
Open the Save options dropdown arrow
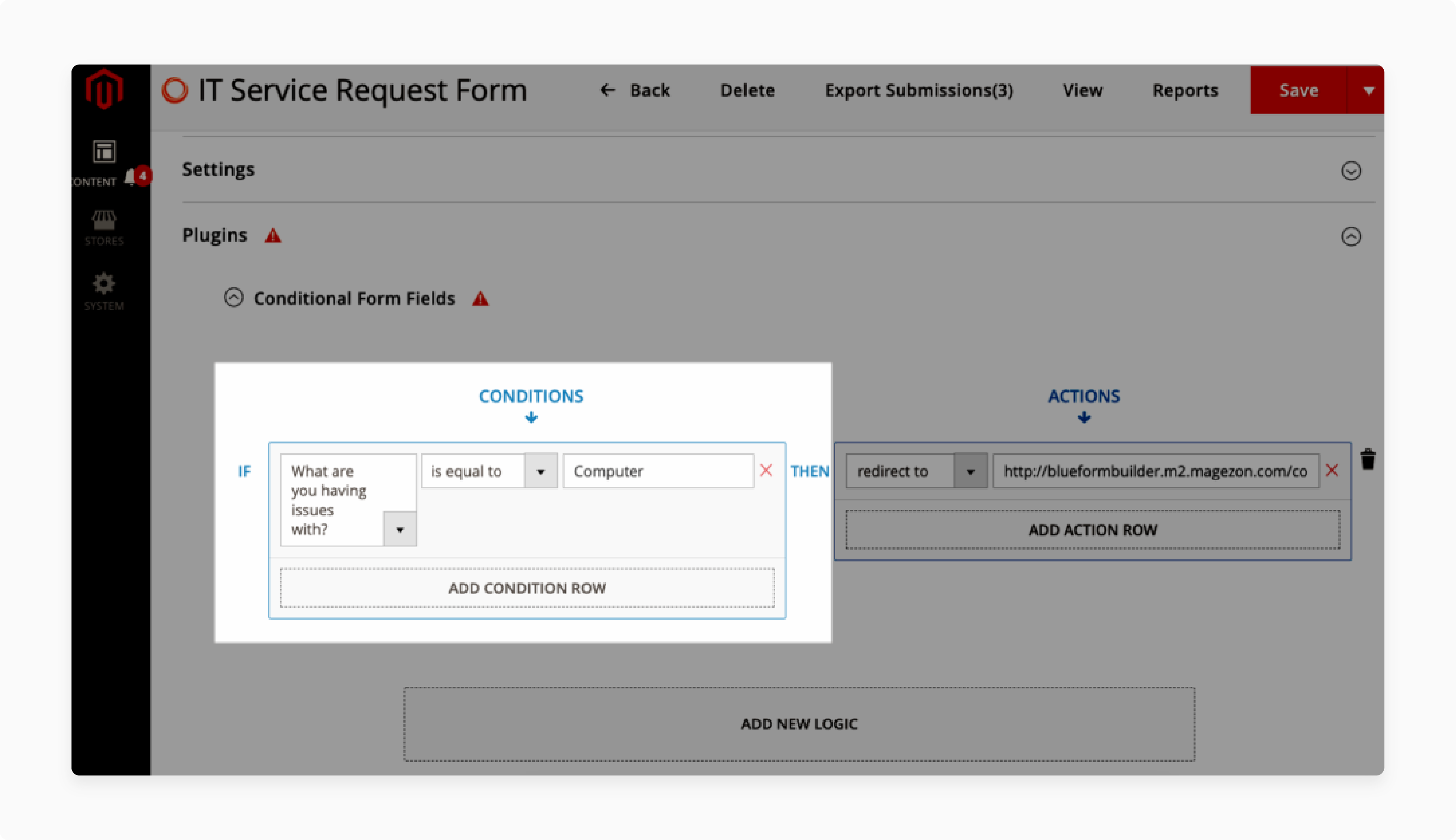[1368, 90]
